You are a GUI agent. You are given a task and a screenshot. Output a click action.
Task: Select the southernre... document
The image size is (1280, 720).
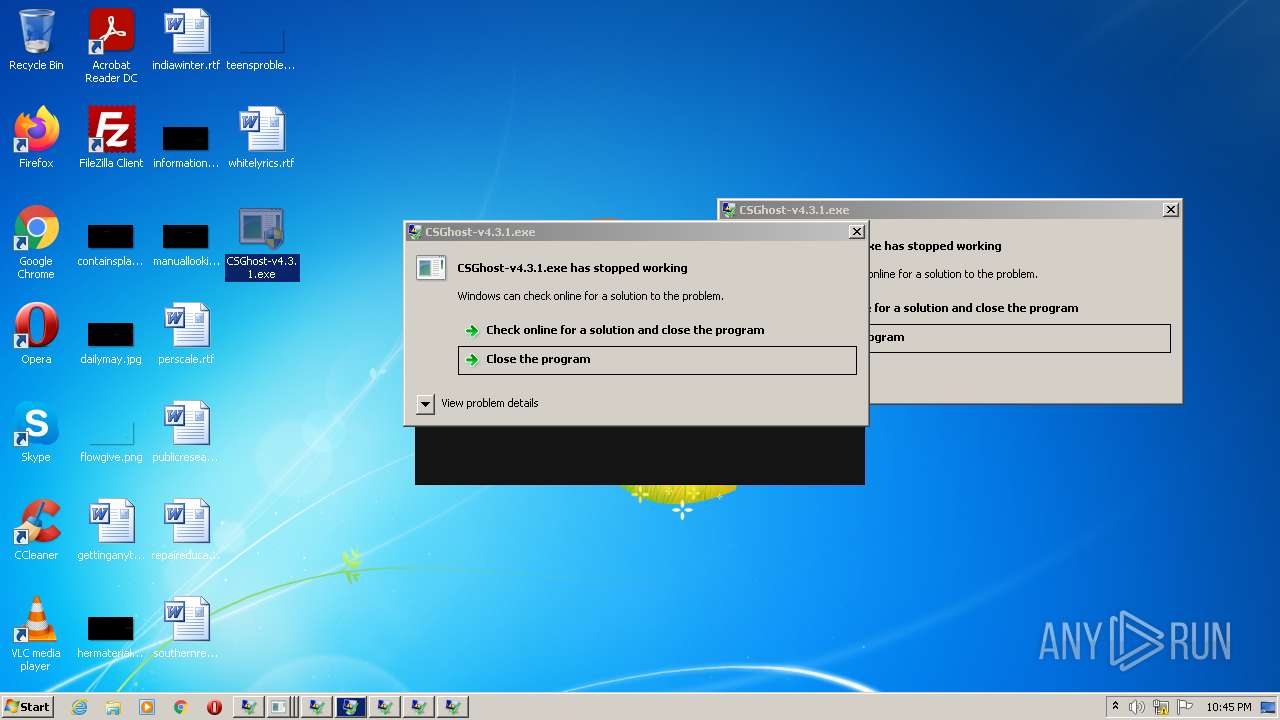[x=186, y=628]
